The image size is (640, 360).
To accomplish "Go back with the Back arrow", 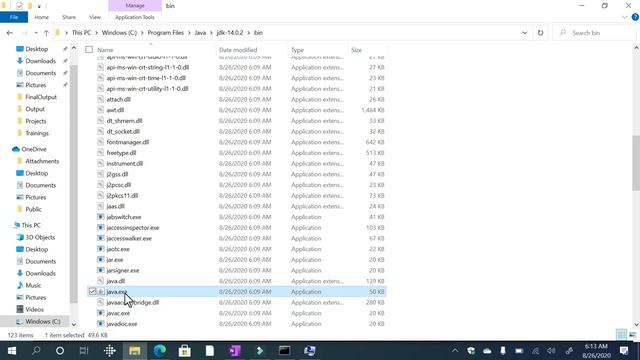I will click(x=10, y=33).
